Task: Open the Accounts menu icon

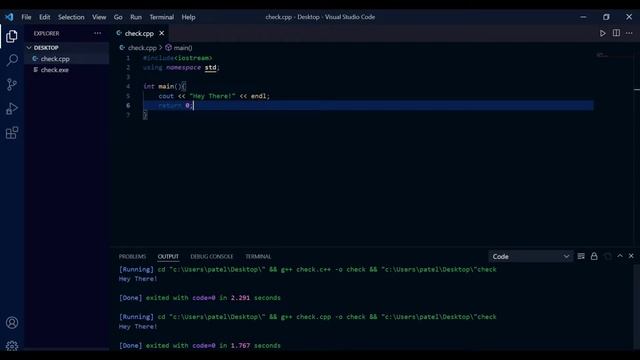Action: click(x=12, y=323)
